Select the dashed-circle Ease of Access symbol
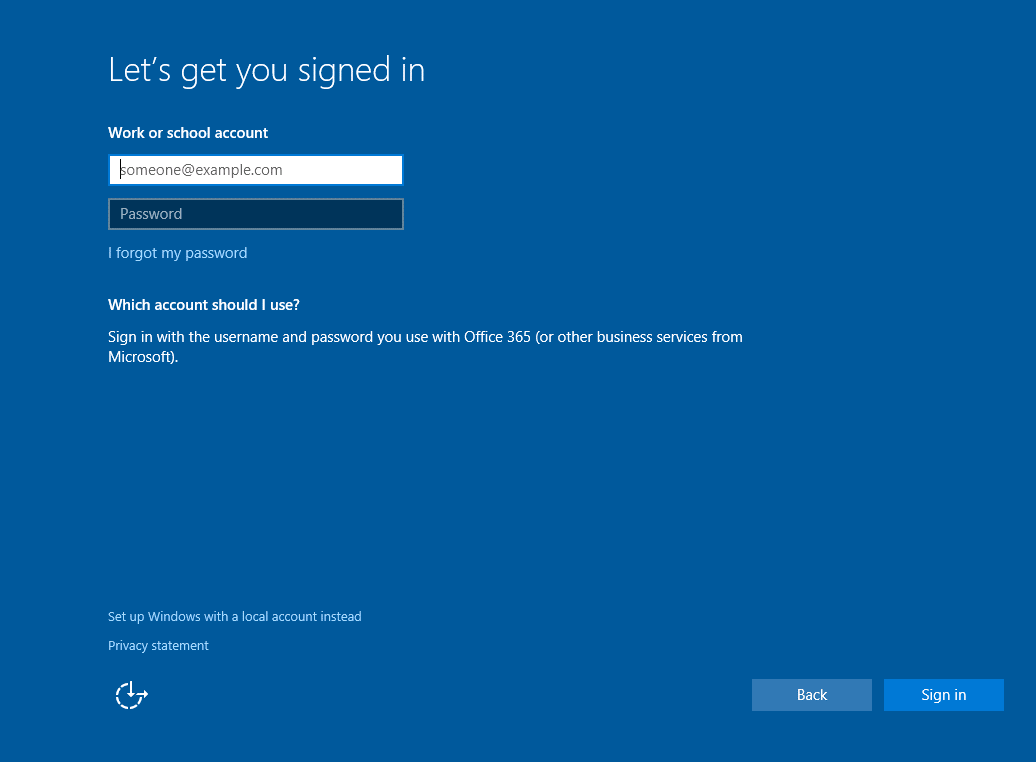The width and height of the screenshot is (1036, 762). pos(131,694)
